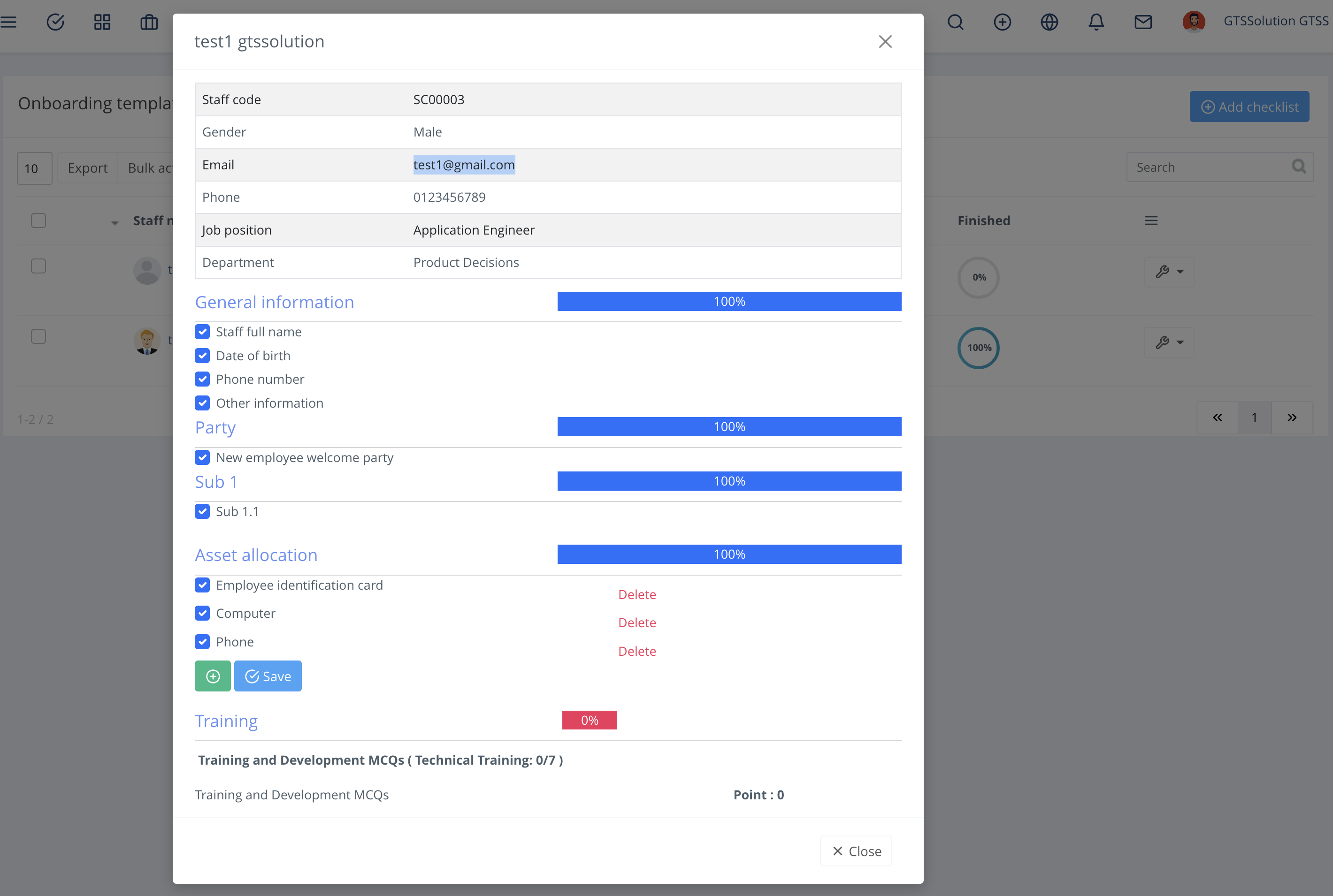Open the page length selector showing 10
1333x896 pixels.
(x=35, y=168)
